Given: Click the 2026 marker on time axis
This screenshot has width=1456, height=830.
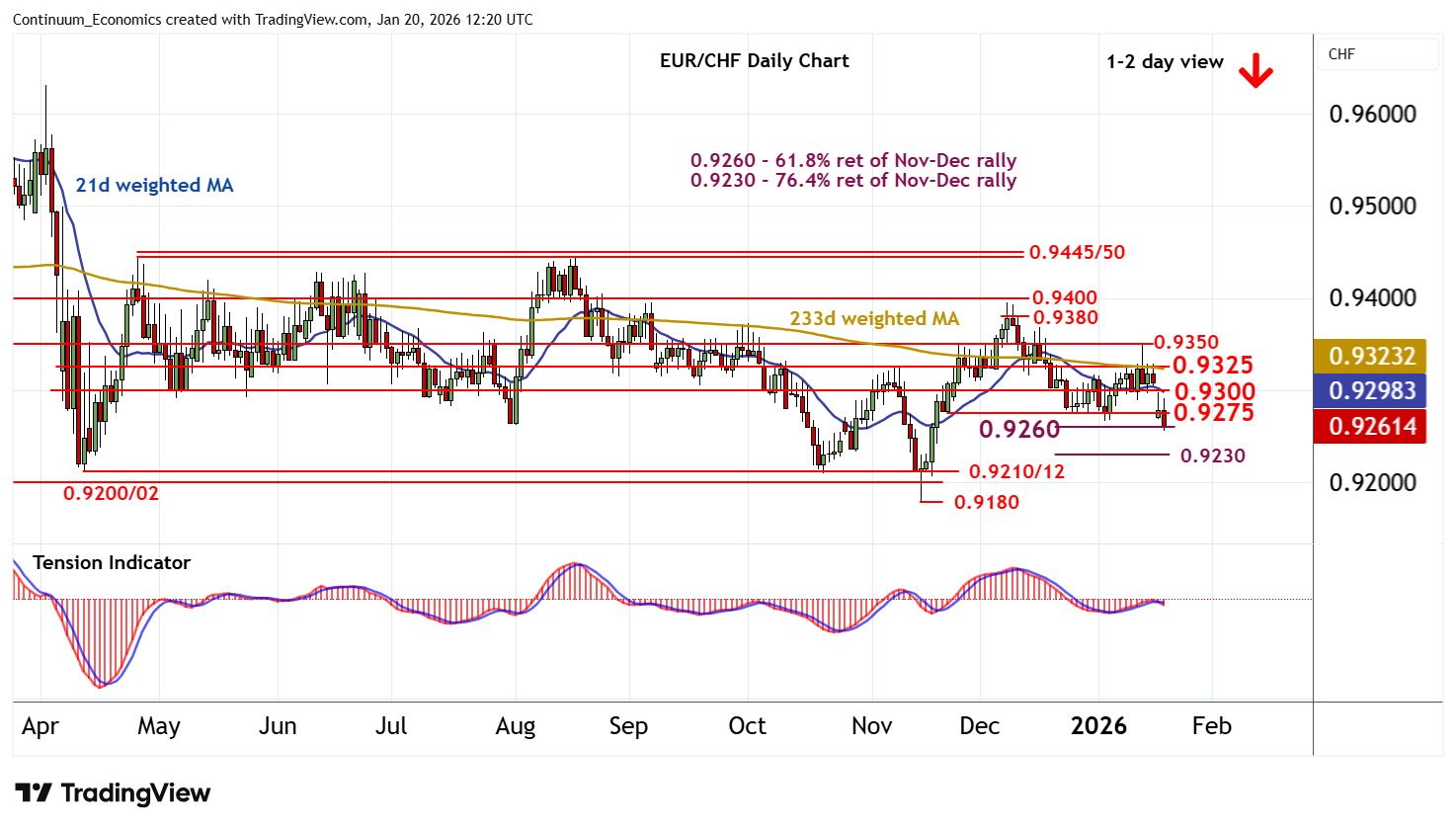Looking at the screenshot, I should (x=1098, y=726).
